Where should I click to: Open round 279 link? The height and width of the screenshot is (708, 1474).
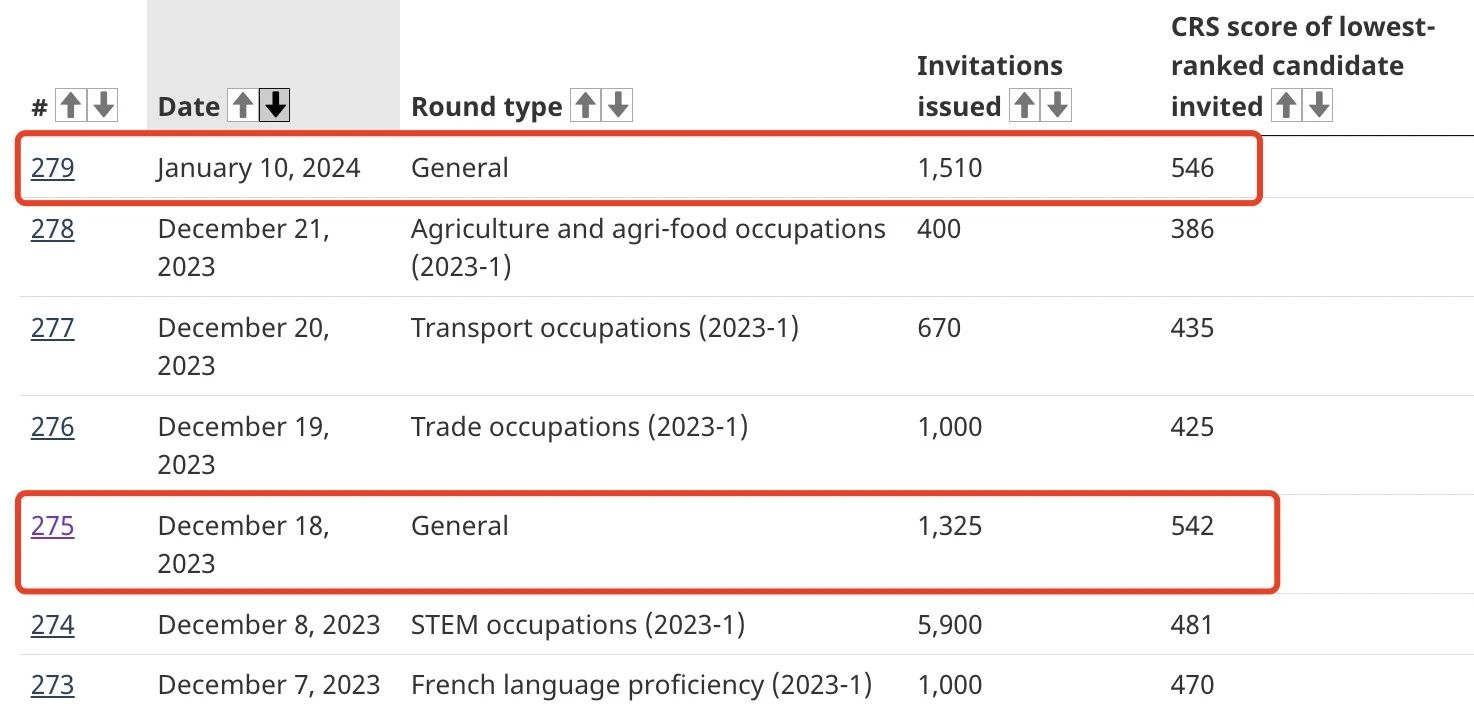[52, 167]
